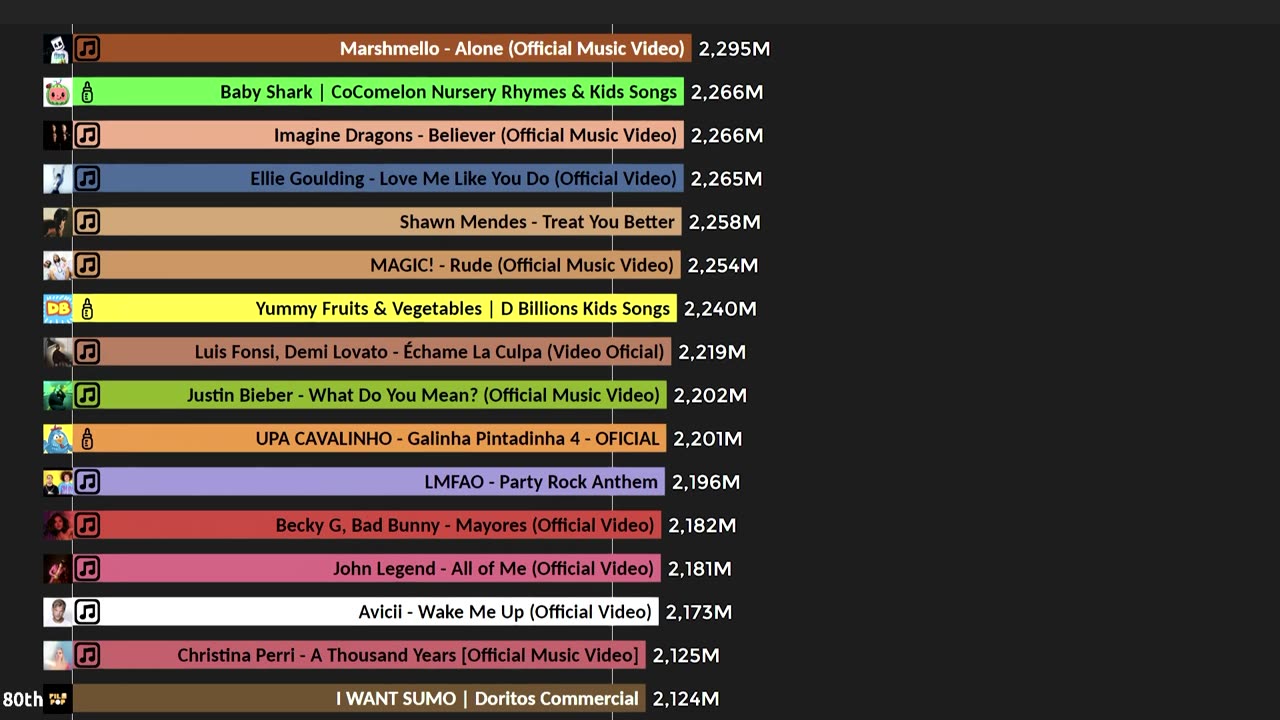Click the 80th rank label
Image resolution: width=1280 pixels, height=720 pixels.
point(22,699)
